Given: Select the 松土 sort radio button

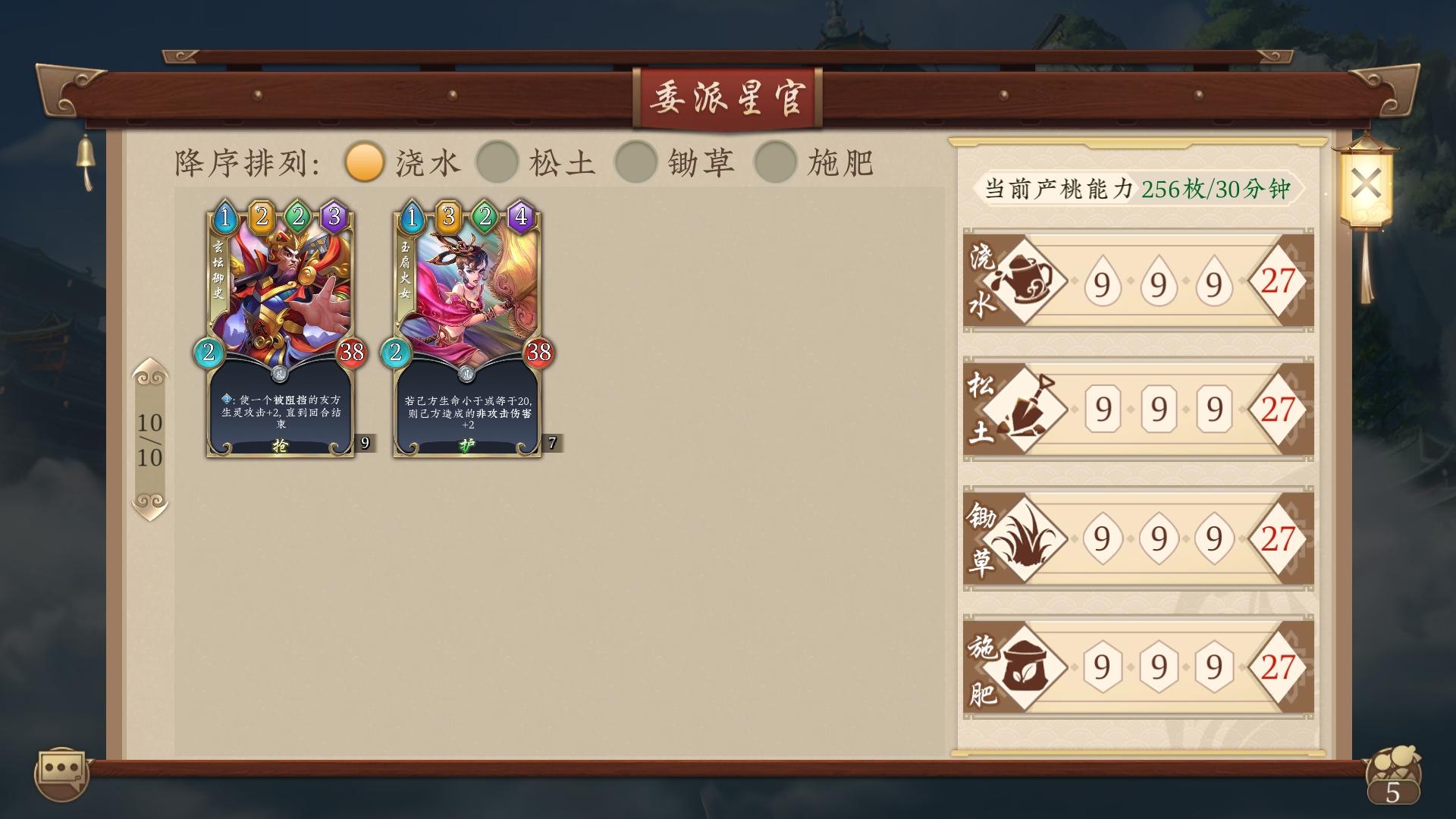Looking at the screenshot, I should tap(497, 162).
